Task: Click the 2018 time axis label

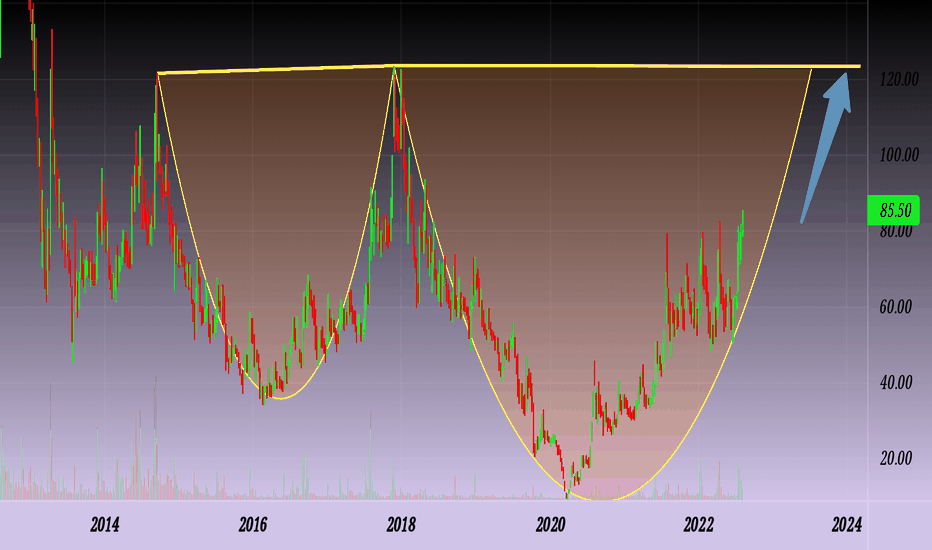Action: point(401,525)
